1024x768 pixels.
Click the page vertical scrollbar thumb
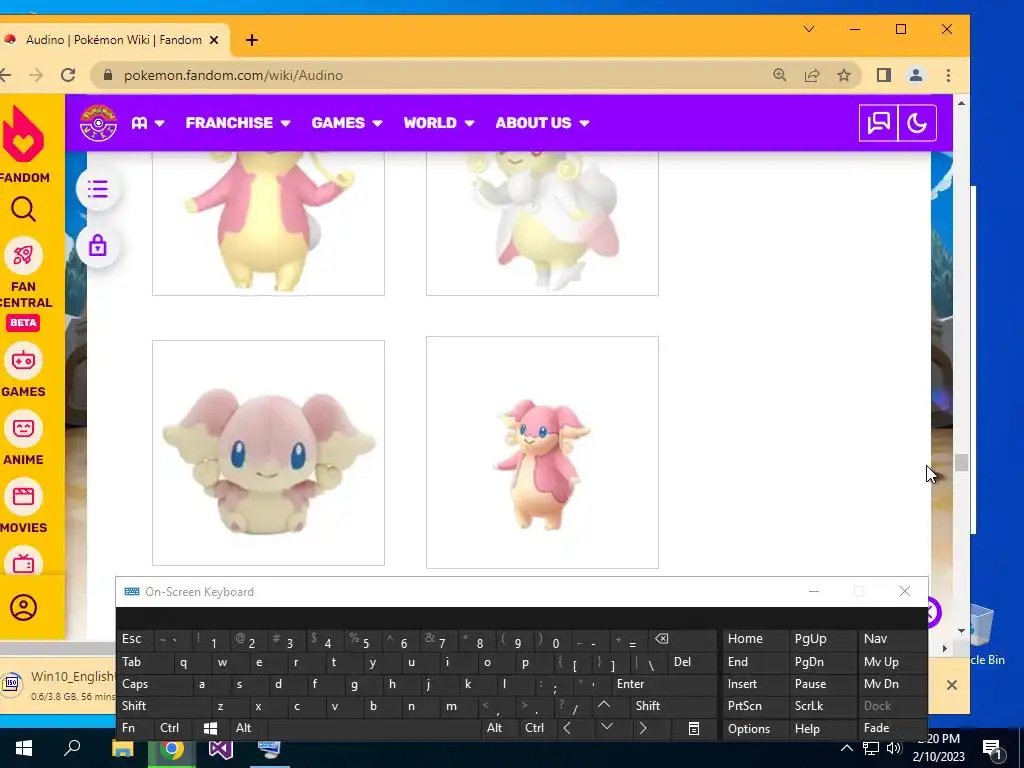click(961, 462)
